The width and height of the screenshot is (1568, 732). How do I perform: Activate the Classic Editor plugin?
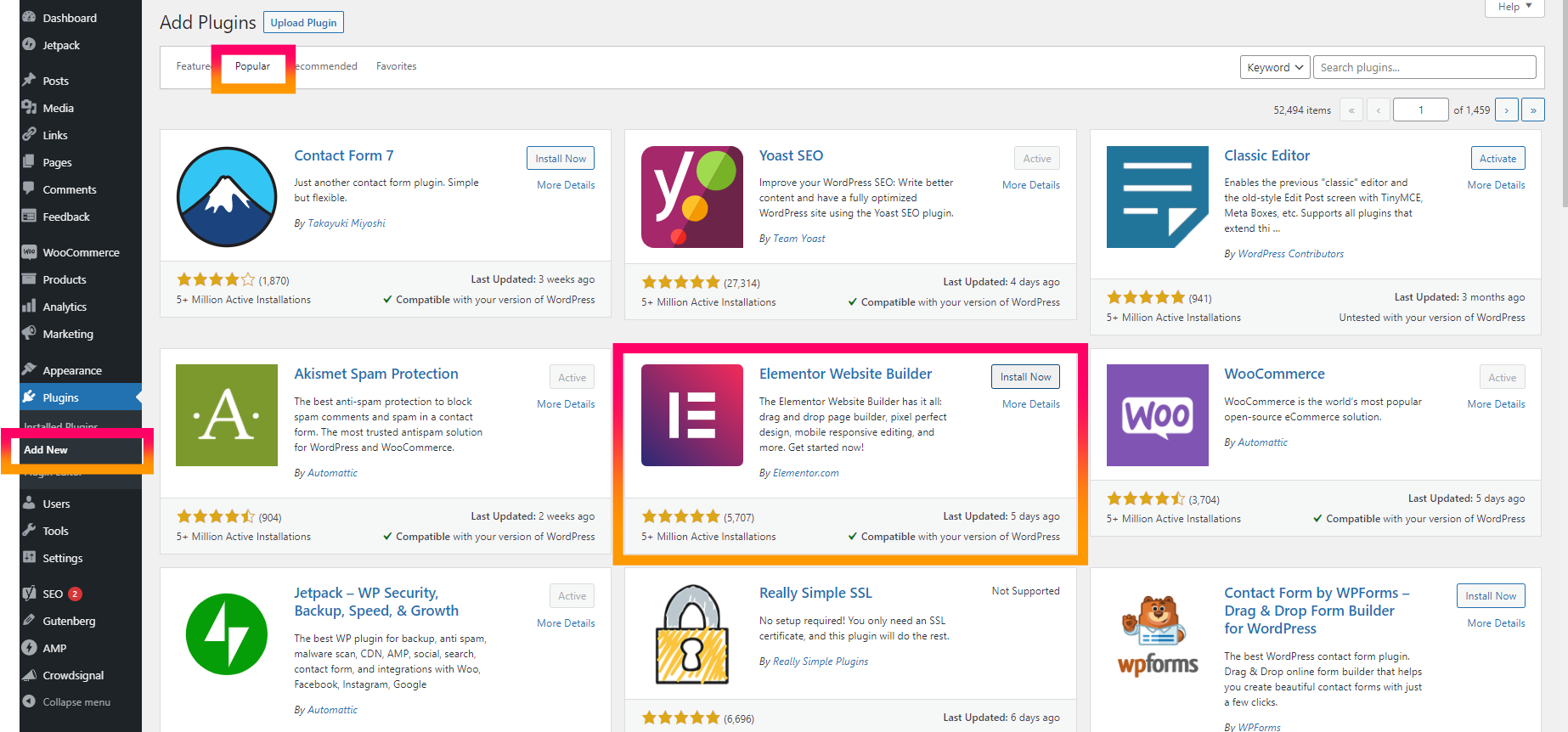click(1497, 158)
